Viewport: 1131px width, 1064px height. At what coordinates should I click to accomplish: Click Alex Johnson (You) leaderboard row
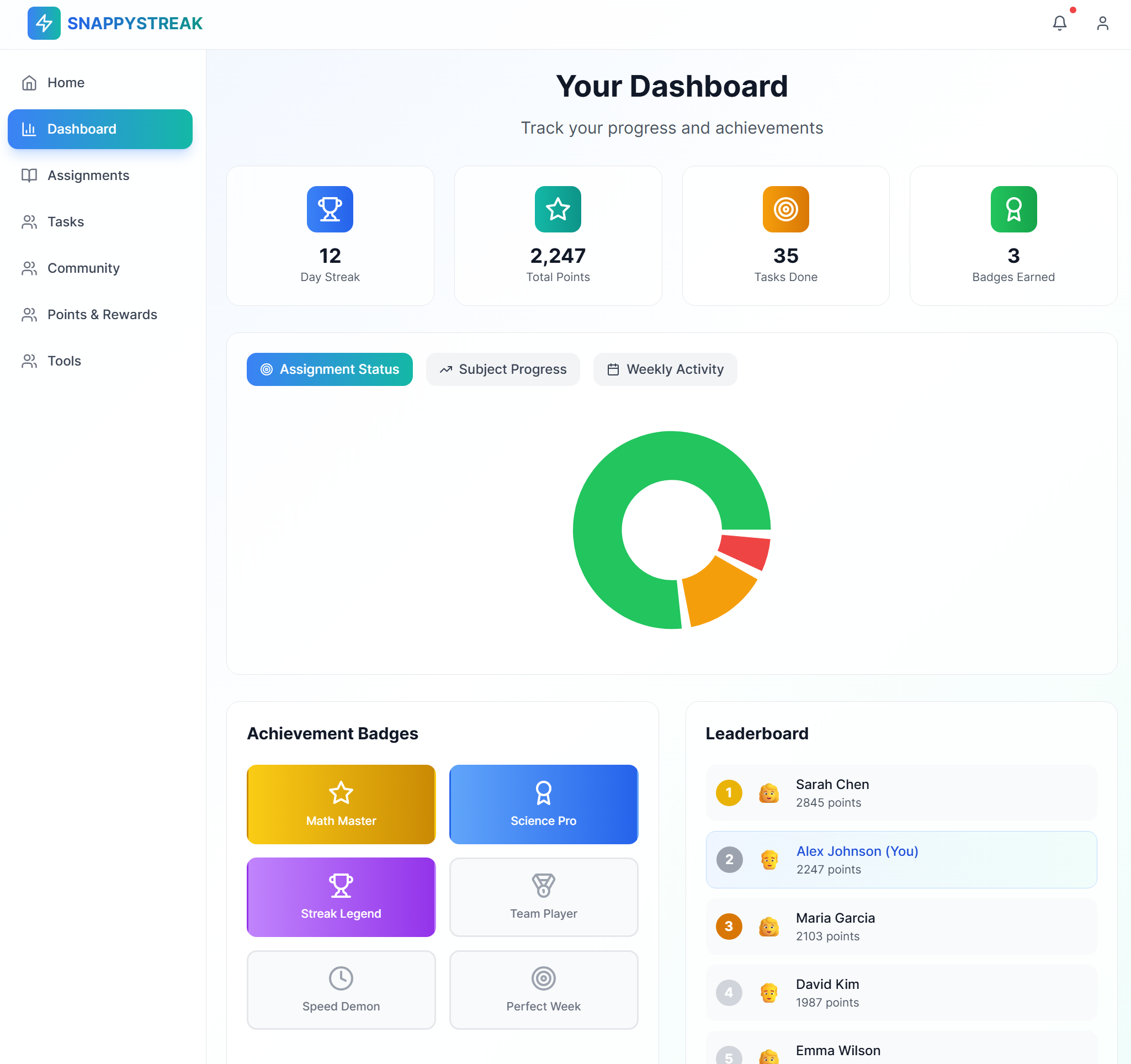point(901,859)
